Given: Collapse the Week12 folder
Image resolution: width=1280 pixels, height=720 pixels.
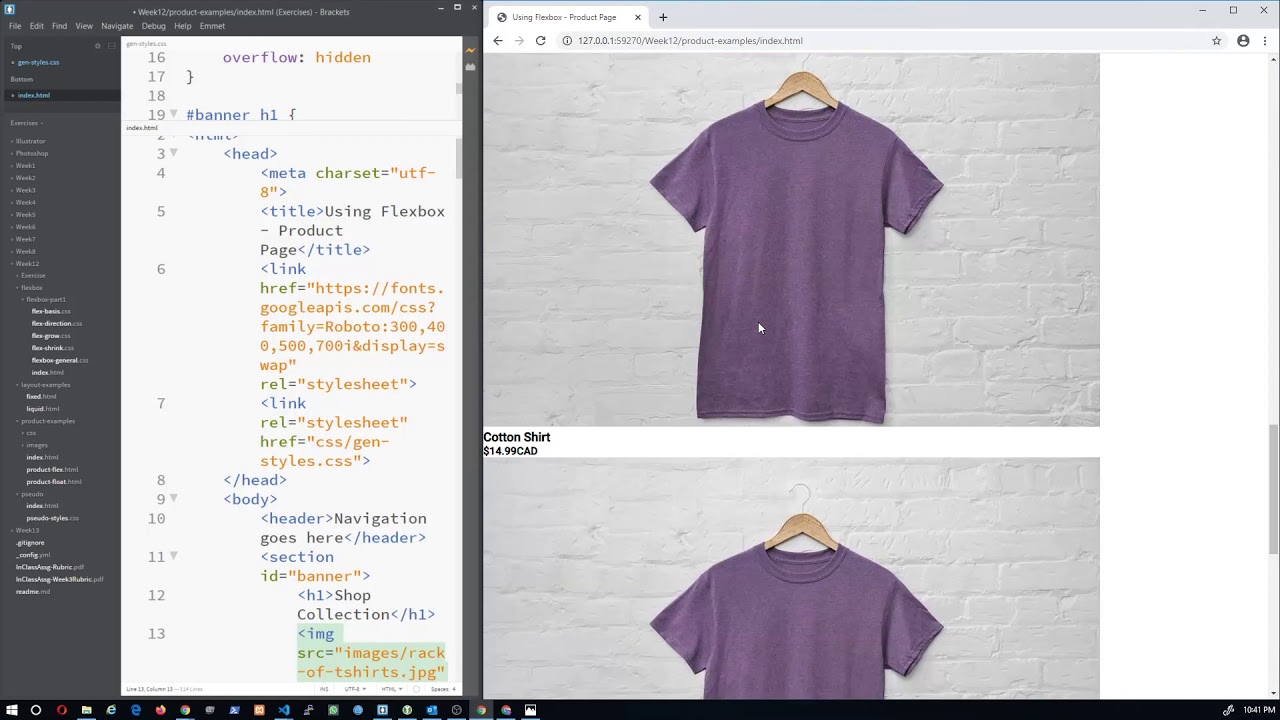Looking at the screenshot, I should (x=25, y=263).
